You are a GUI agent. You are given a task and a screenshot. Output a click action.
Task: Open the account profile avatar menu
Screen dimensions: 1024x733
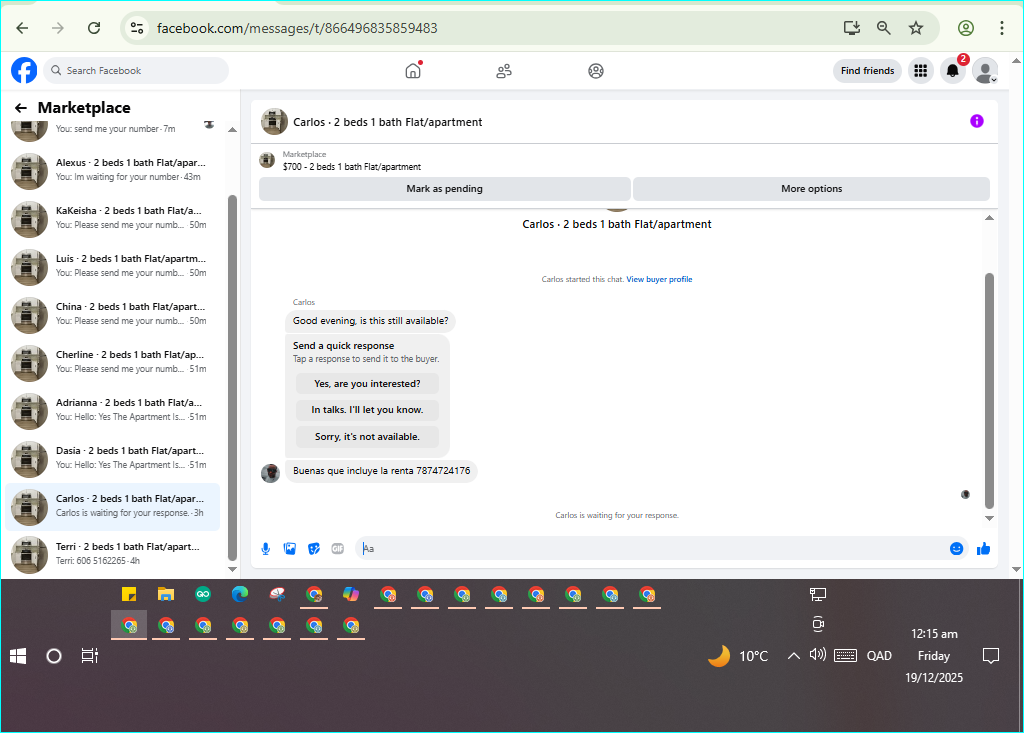point(985,71)
